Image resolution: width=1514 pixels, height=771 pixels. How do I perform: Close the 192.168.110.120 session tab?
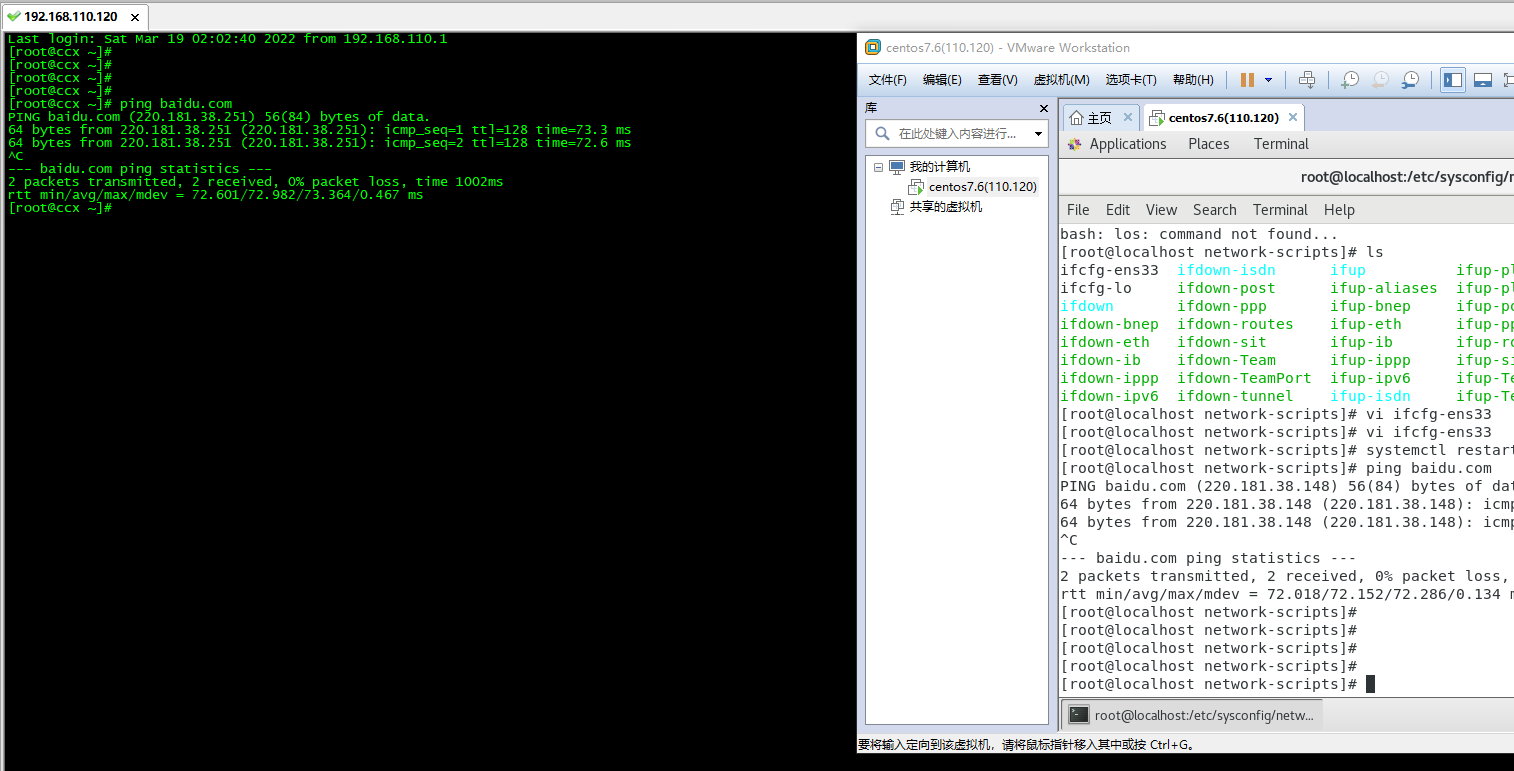click(x=135, y=17)
